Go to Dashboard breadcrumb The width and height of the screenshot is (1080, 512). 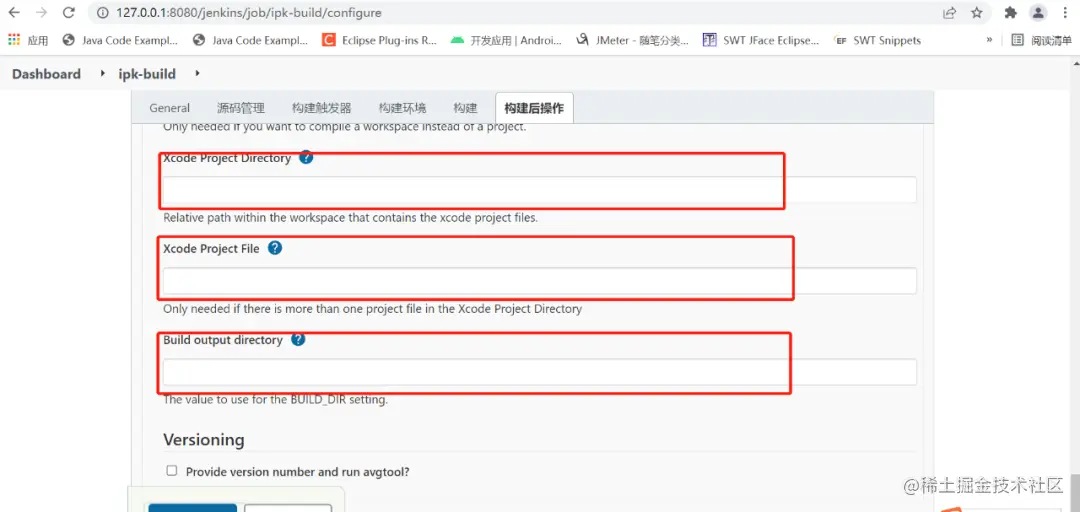coord(46,74)
